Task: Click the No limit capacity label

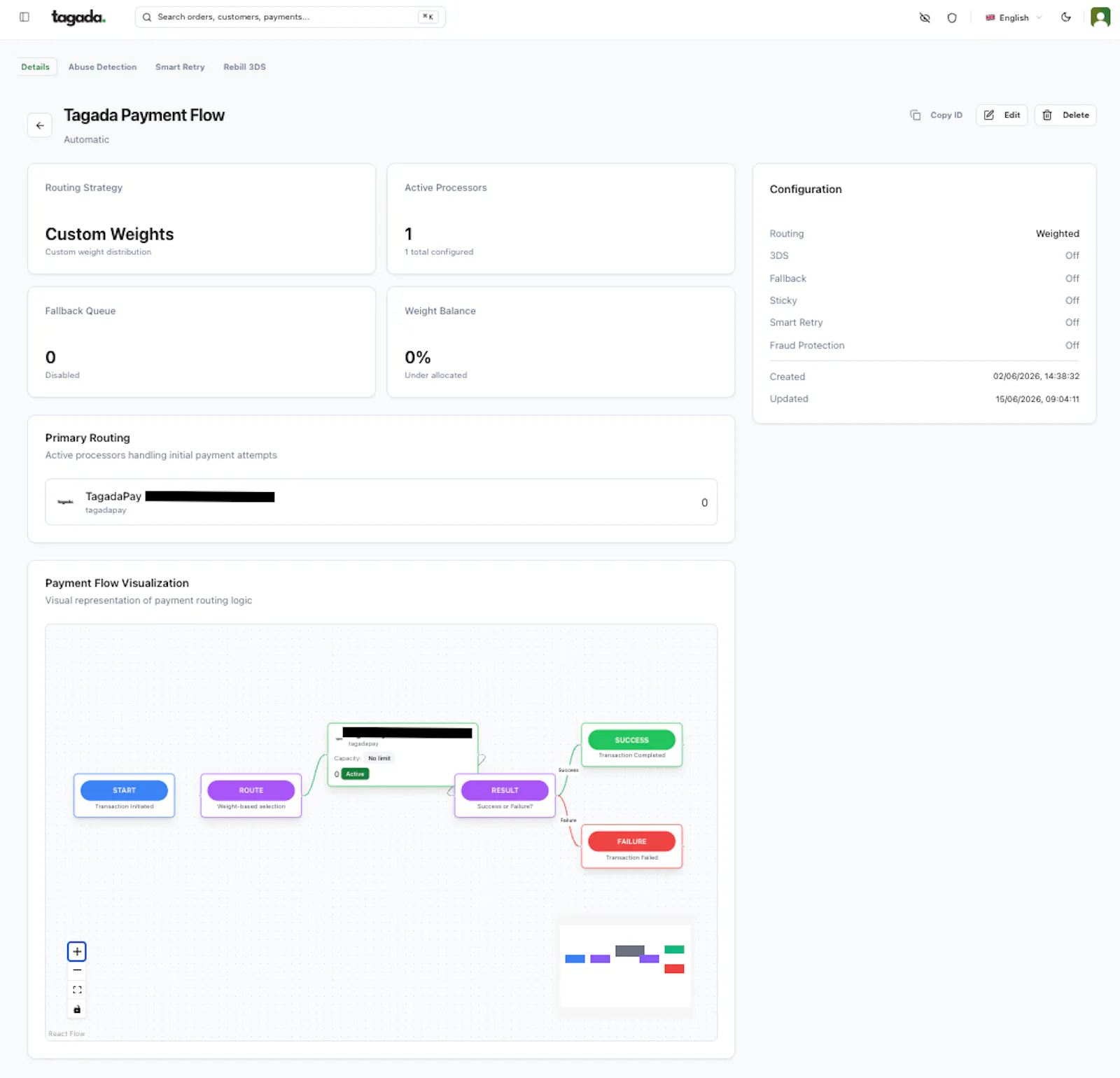Action: tap(379, 759)
